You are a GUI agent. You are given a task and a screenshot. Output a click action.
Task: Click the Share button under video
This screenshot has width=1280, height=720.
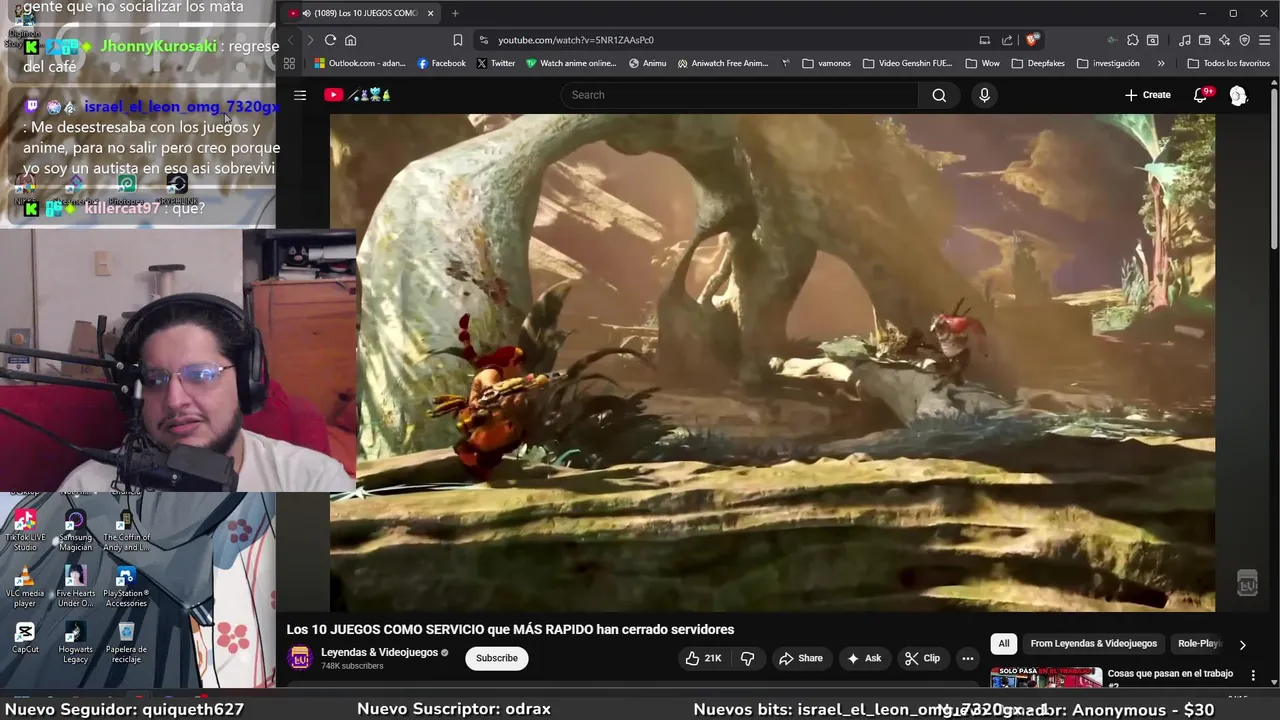tap(800, 658)
